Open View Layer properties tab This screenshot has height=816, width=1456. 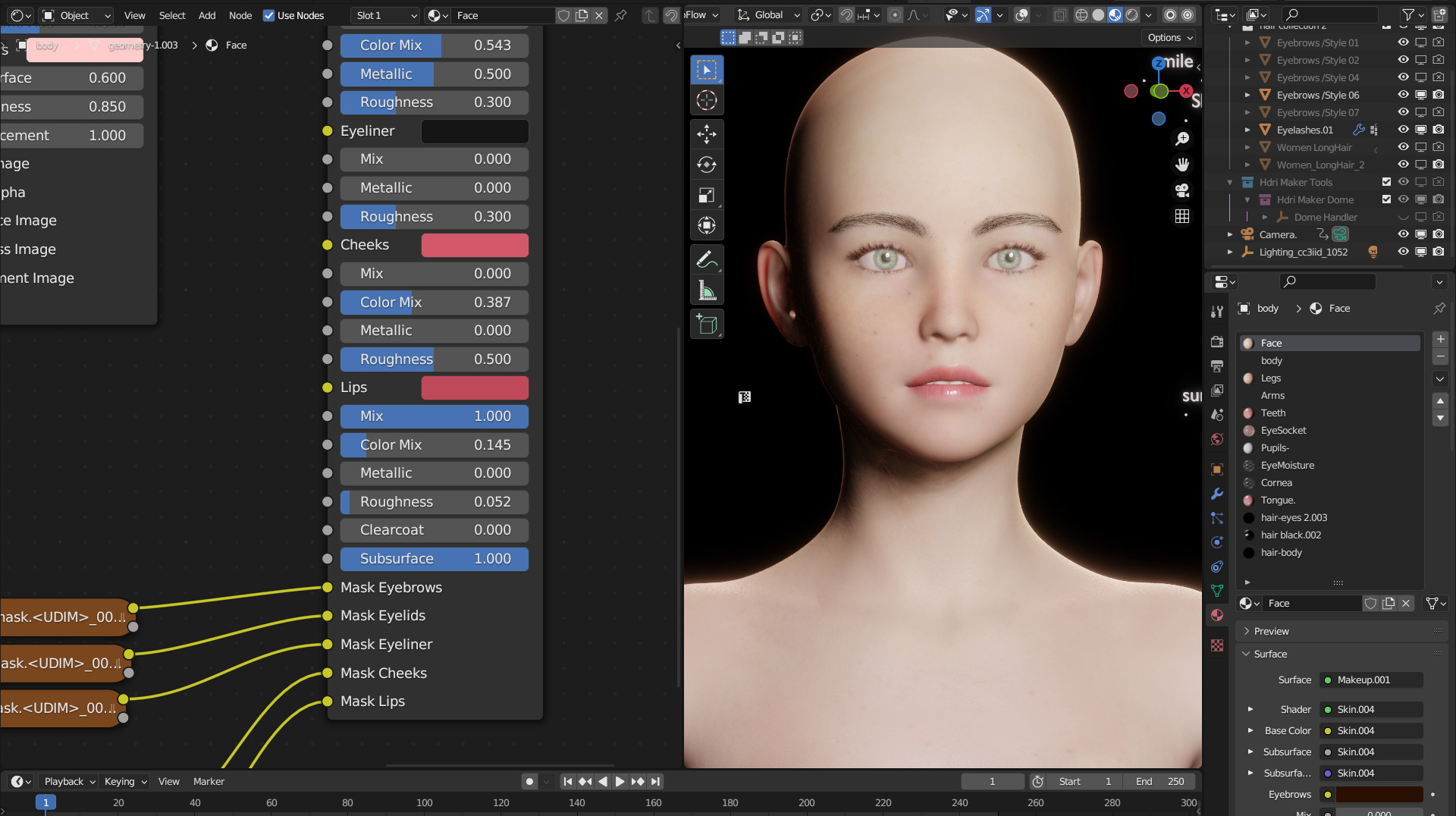(1217, 391)
